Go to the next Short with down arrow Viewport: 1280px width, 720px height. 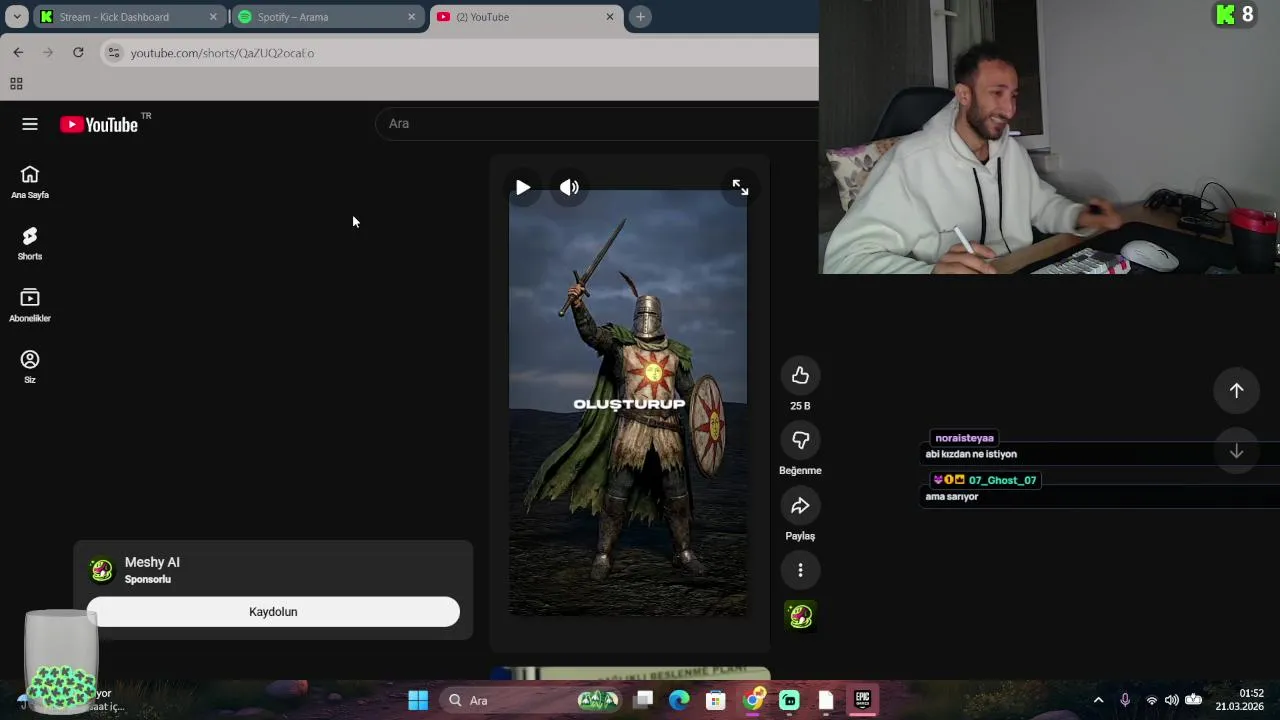(1236, 452)
